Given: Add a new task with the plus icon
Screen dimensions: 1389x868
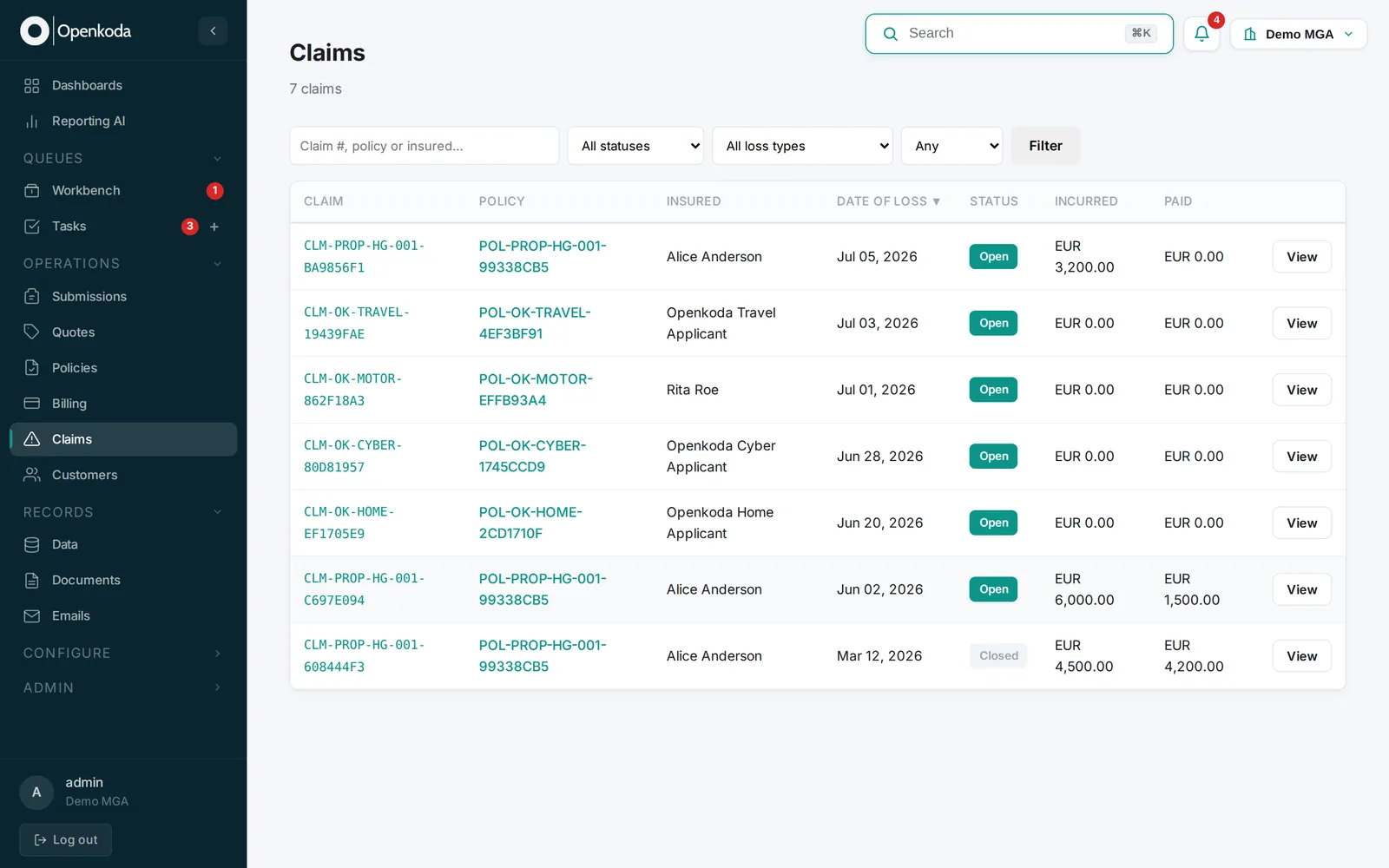Looking at the screenshot, I should pos(214,227).
